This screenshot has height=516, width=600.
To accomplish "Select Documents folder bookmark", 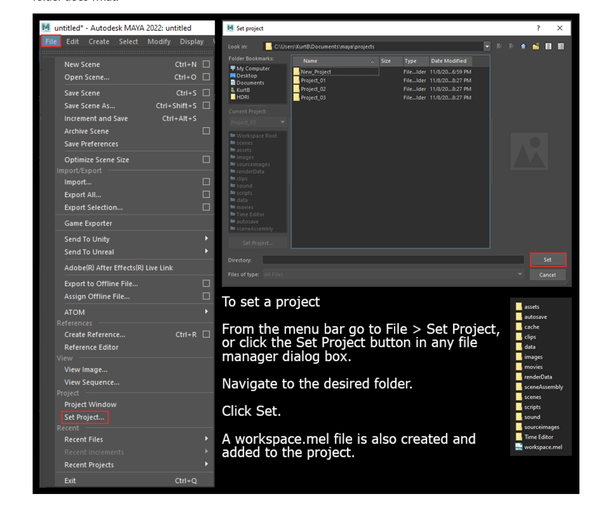I will 247,83.
